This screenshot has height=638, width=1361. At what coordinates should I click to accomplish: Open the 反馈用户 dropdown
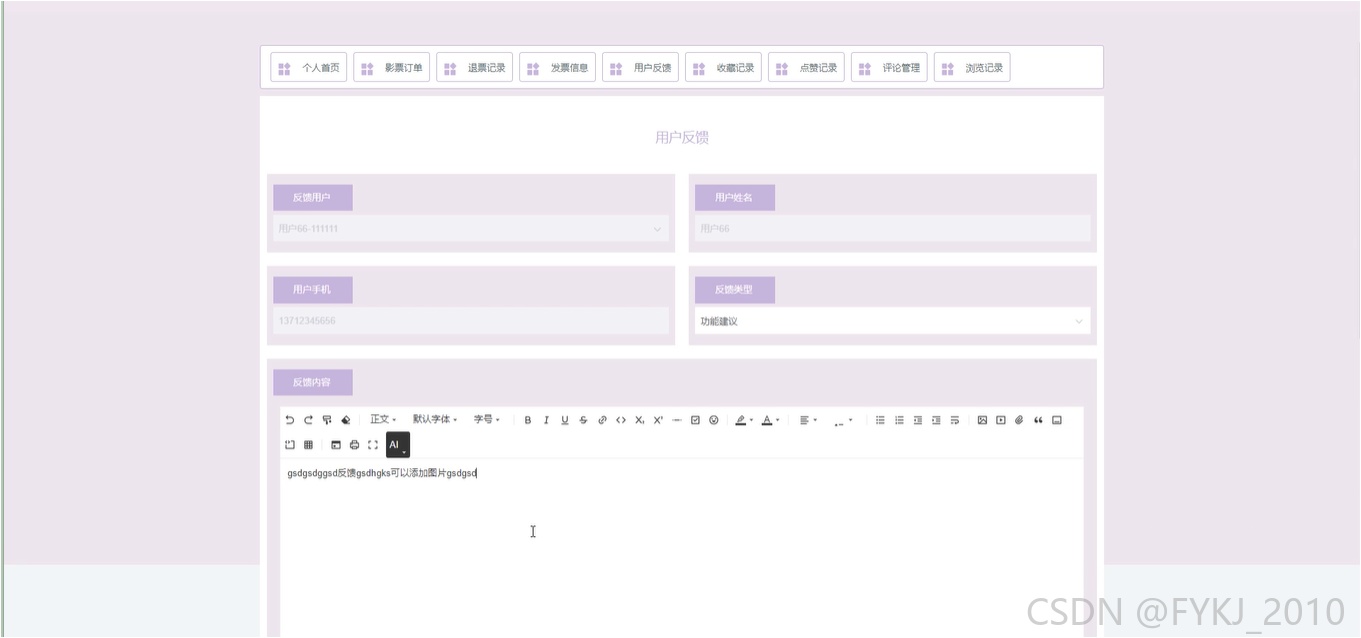point(471,229)
